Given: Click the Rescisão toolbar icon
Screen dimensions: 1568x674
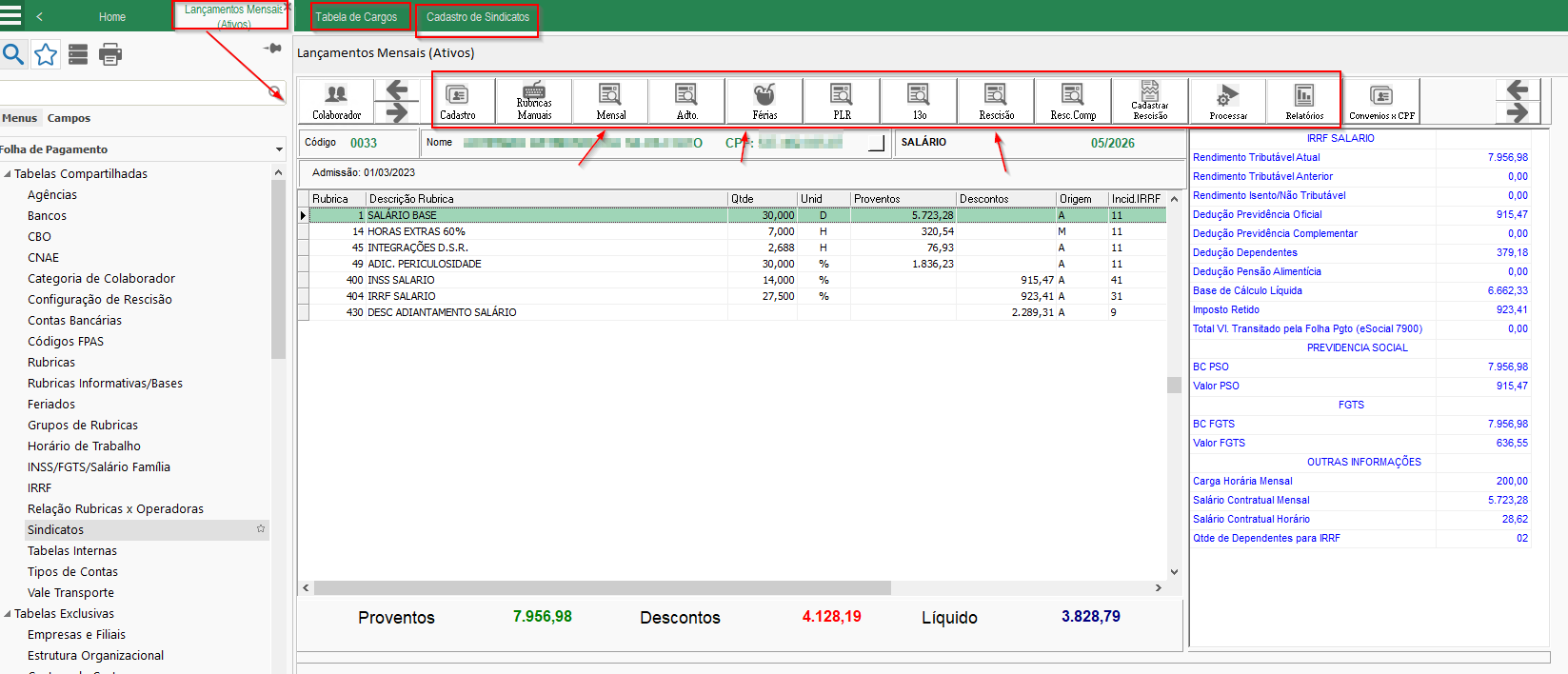Looking at the screenshot, I should tap(996, 101).
